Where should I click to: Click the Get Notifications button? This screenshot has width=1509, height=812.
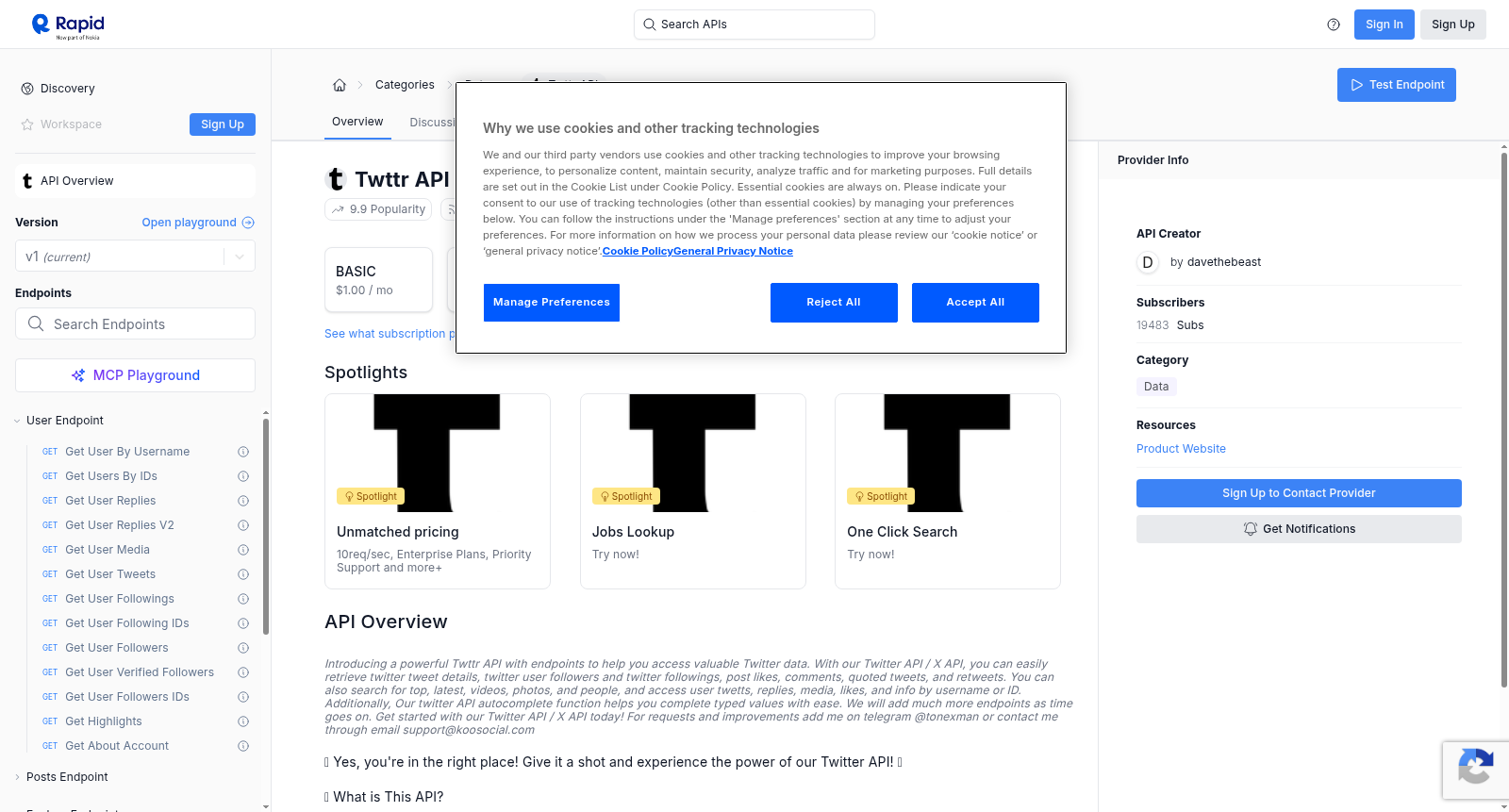tap(1299, 529)
